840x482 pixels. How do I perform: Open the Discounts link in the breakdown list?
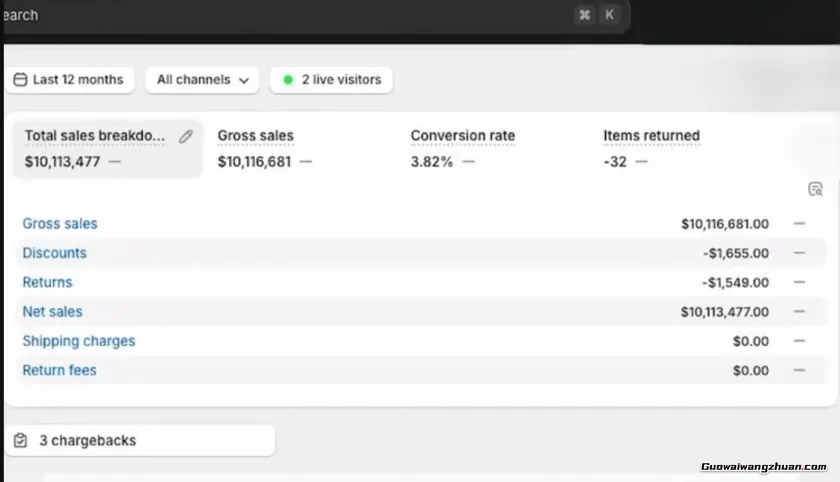tap(54, 253)
